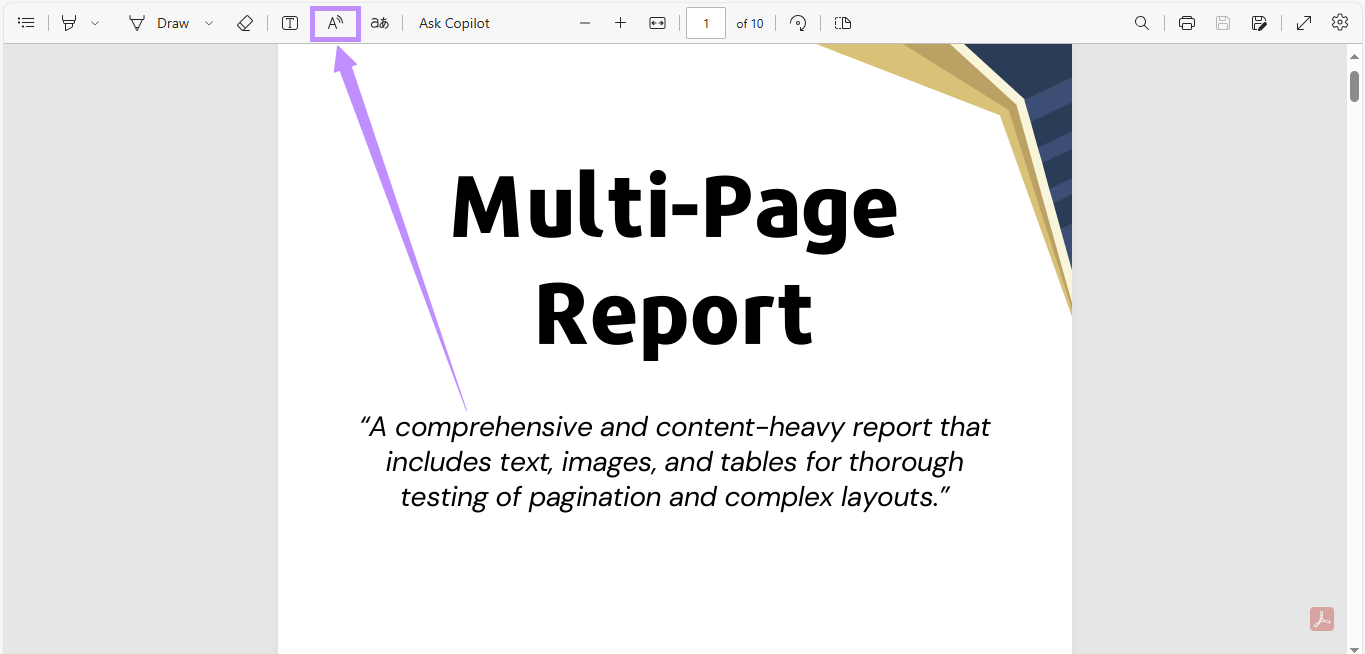This screenshot has height=654, width=1365.
Task: Zoom out with the minus icon
Action: point(585,23)
